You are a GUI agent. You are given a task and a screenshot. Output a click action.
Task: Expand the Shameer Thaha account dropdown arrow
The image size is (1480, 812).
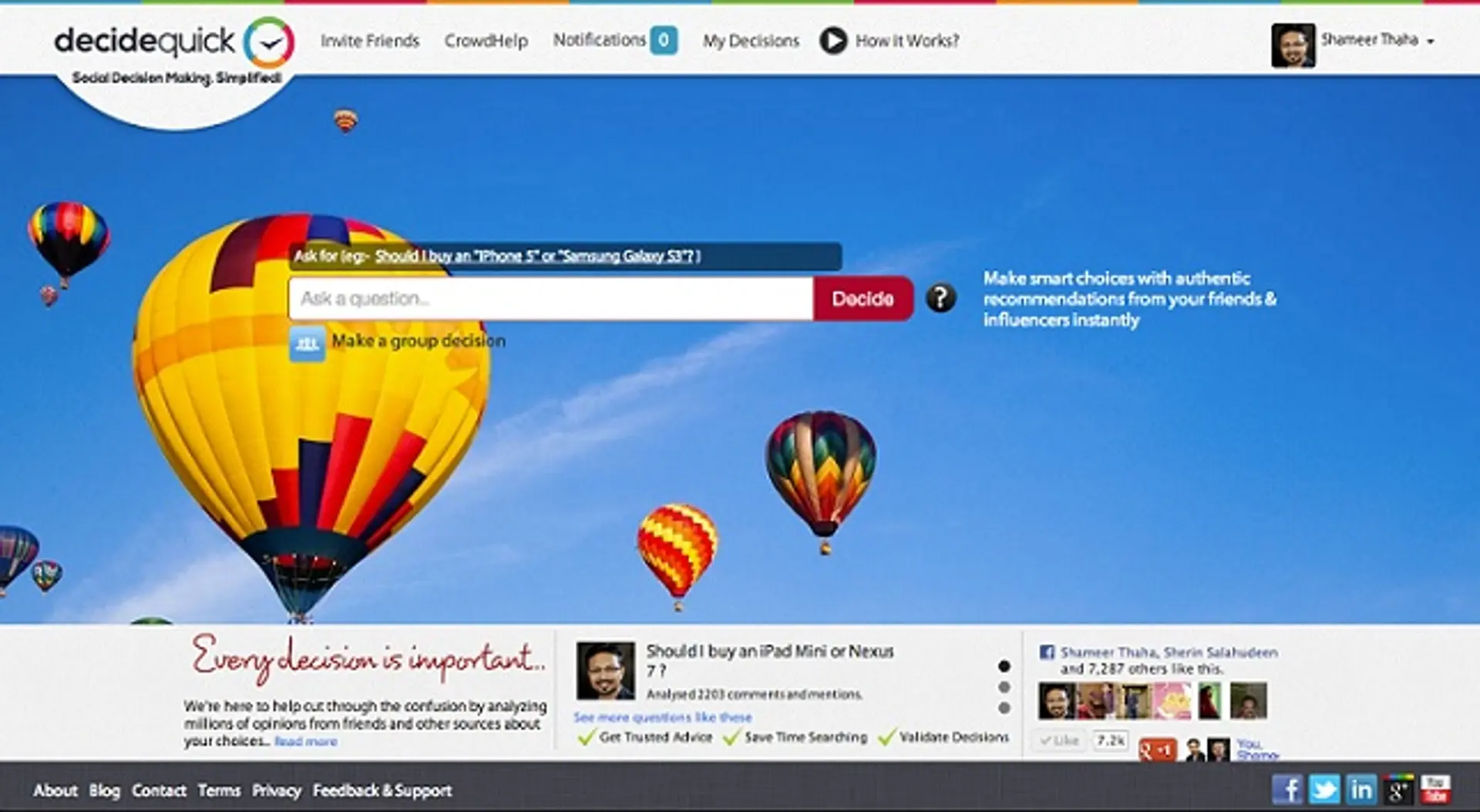pyautogui.click(x=1430, y=42)
